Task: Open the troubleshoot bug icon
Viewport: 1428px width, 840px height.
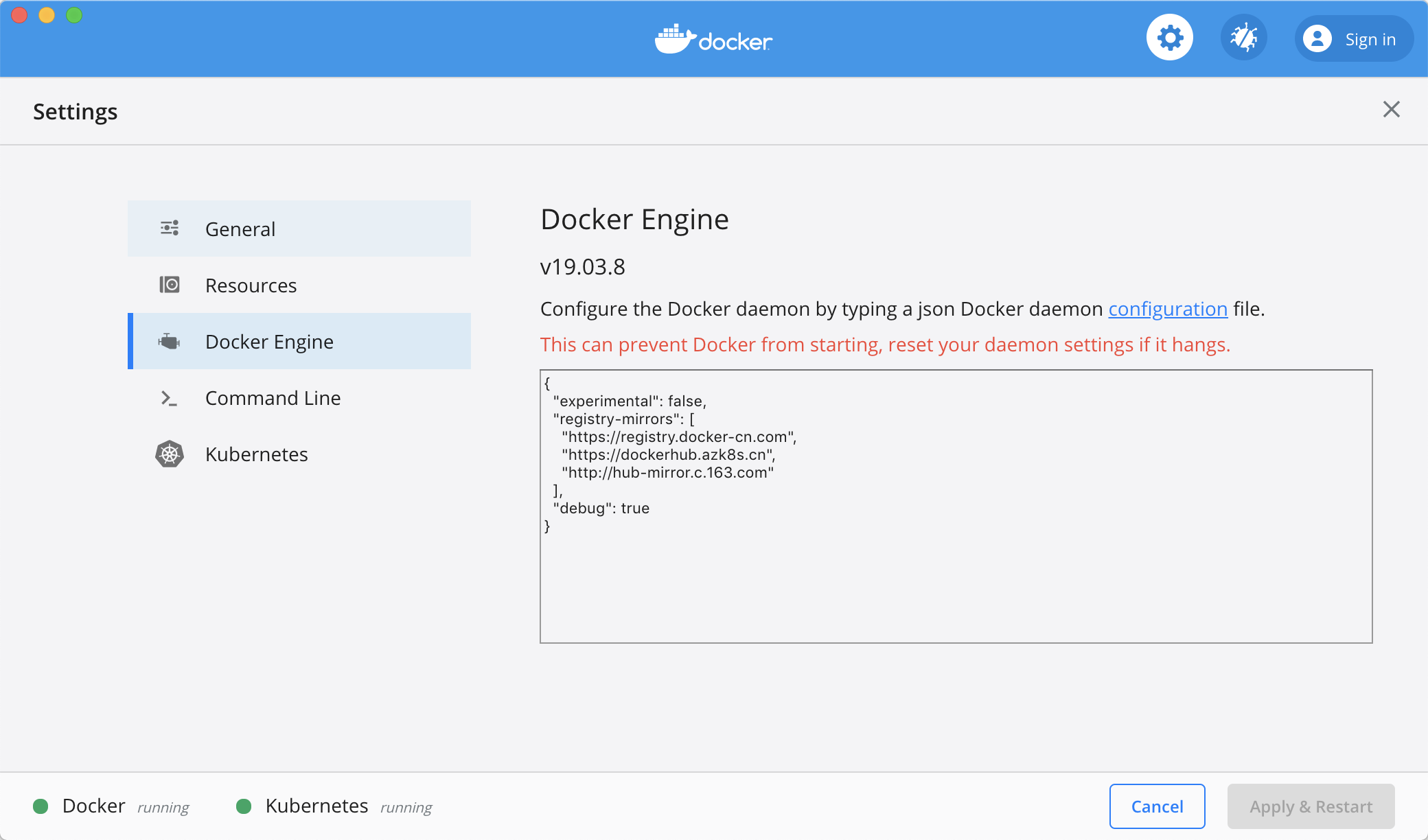Action: tap(1244, 38)
